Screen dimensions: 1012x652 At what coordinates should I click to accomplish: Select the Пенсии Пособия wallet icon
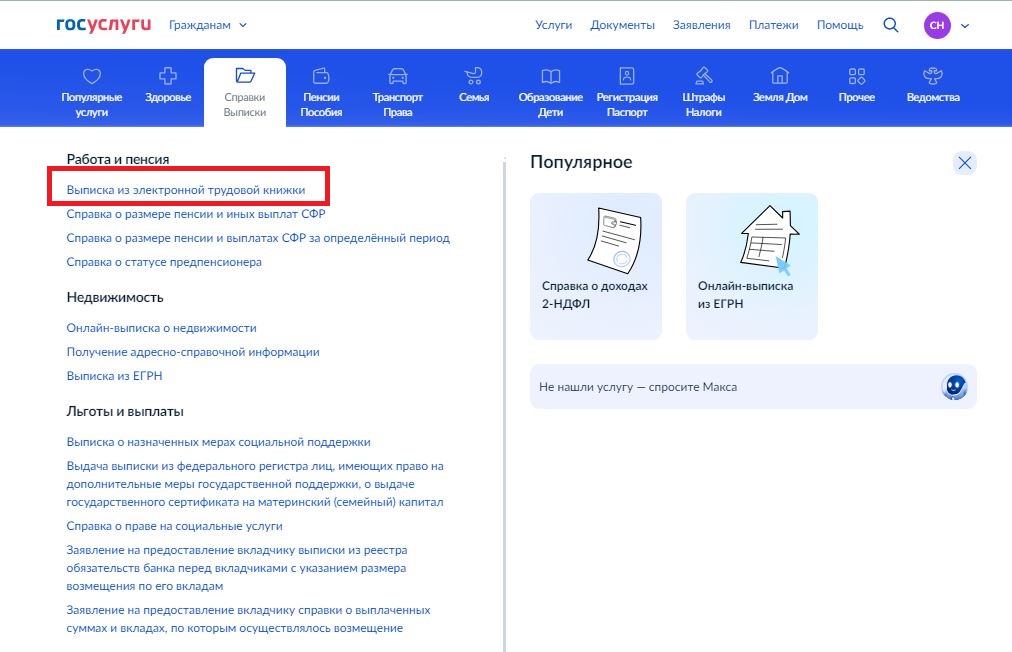pos(321,77)
